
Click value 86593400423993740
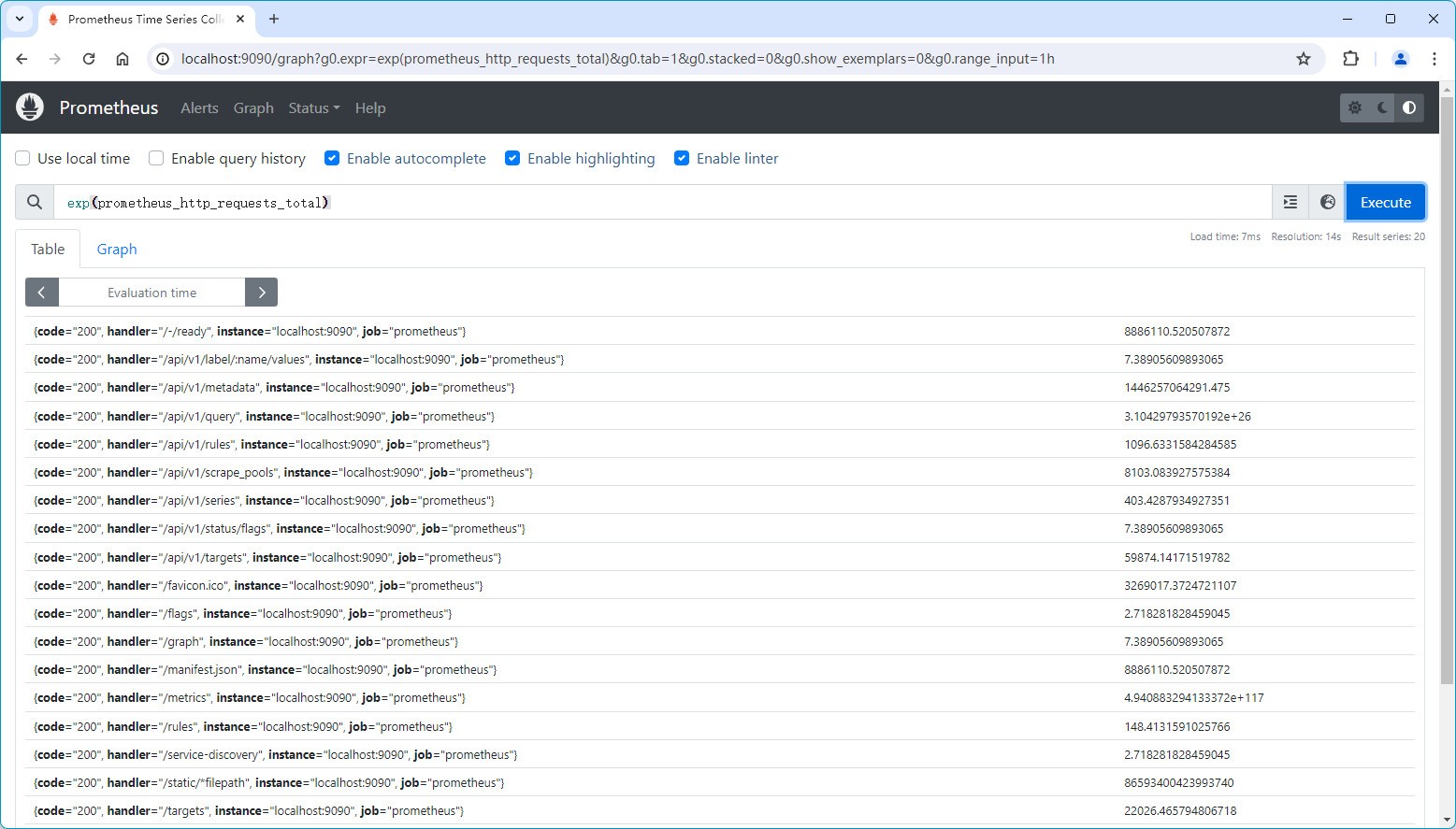(x=1179, y=782)
